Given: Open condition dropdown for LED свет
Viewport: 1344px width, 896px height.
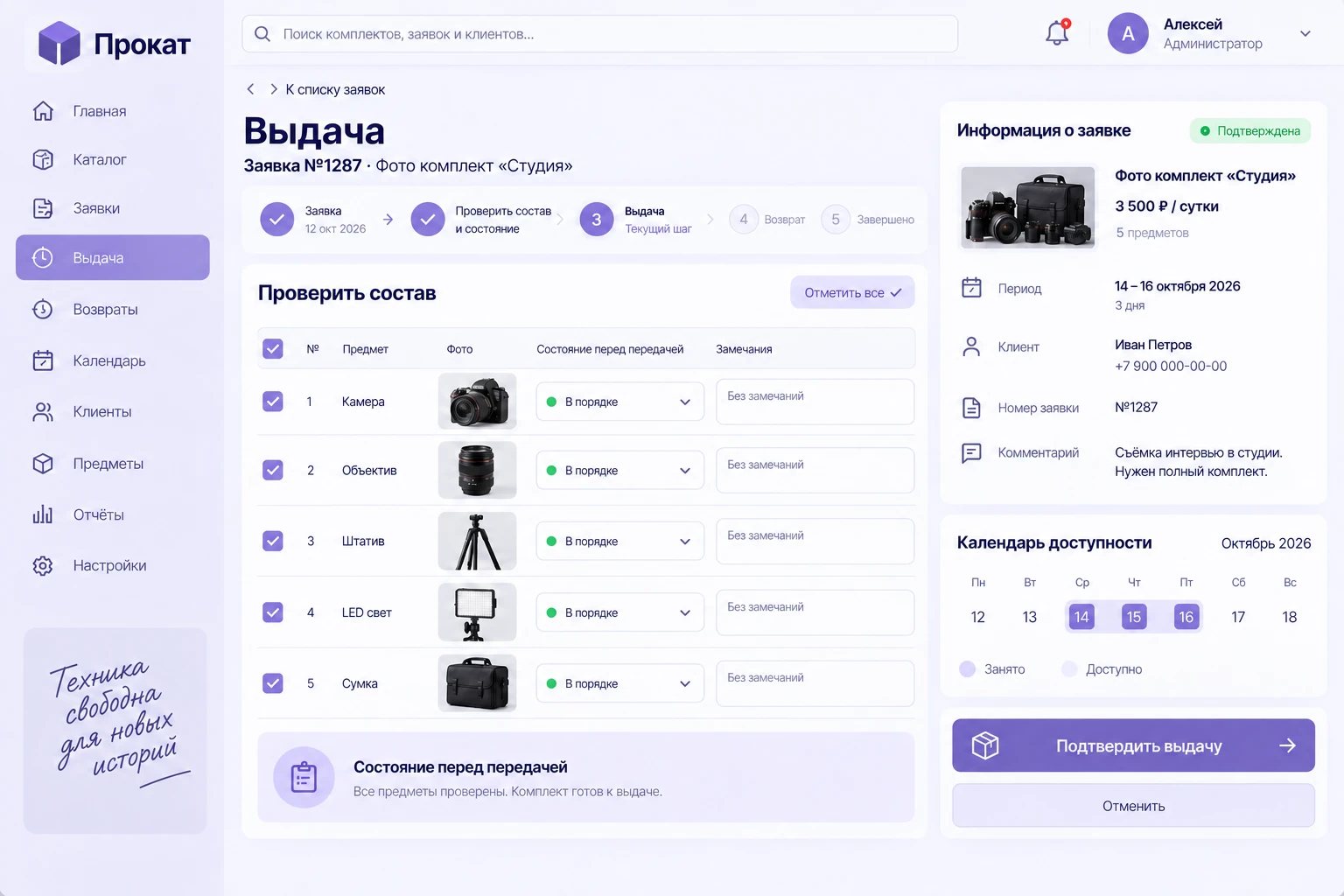Looking at the screenshot, I should click(x=619, y=612).
